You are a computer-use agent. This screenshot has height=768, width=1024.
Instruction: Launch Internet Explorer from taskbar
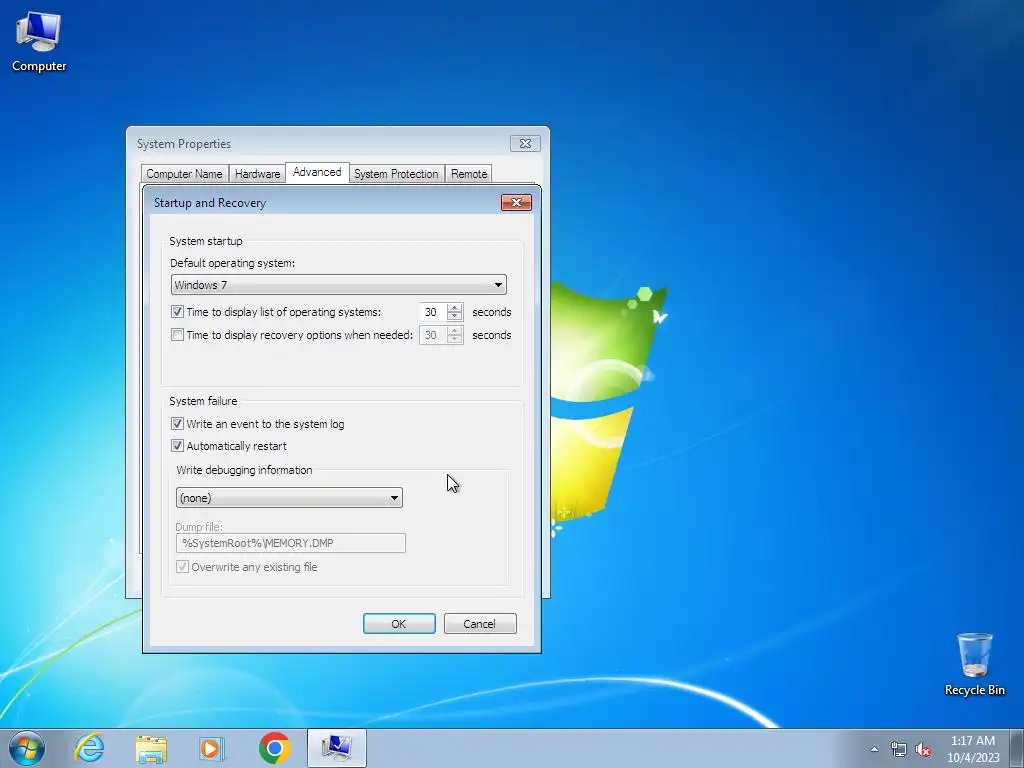click(89, 748)
